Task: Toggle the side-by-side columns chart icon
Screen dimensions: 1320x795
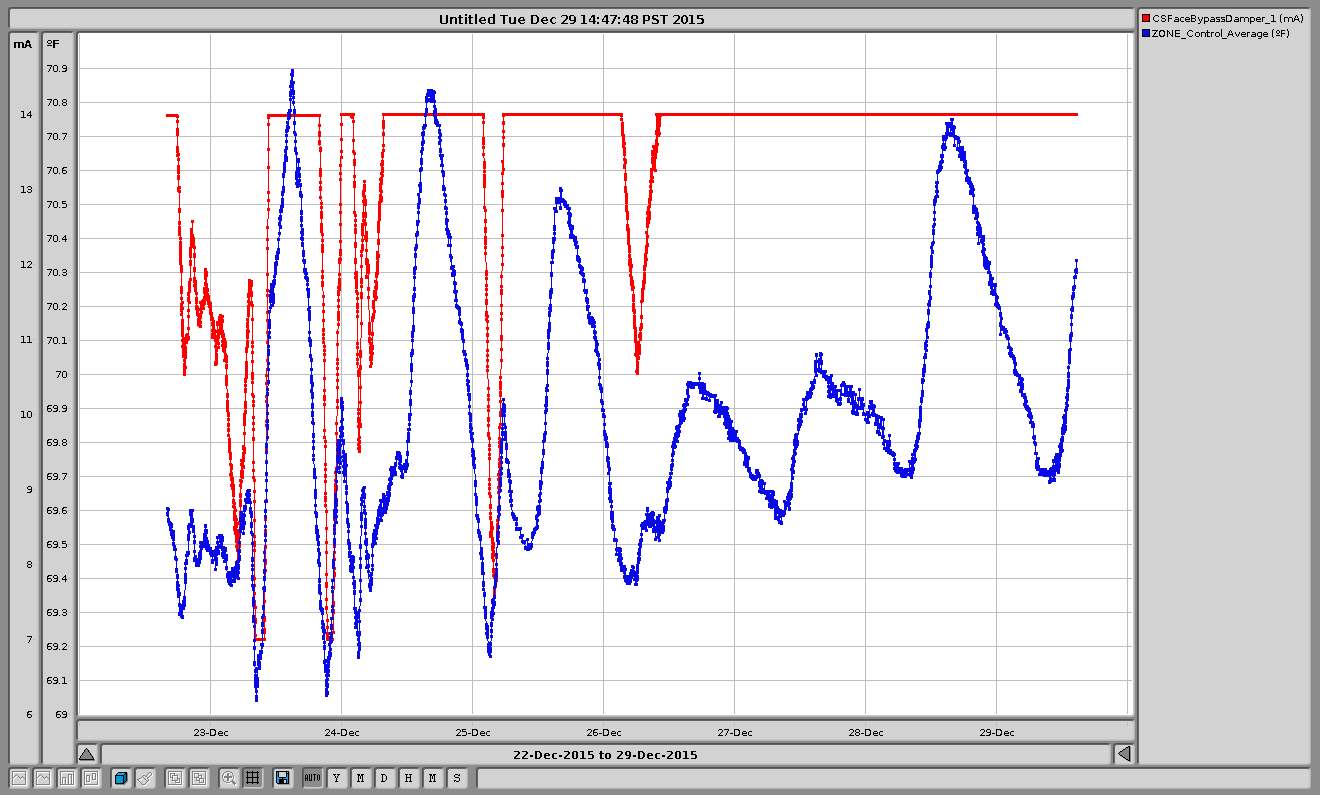Action: click(x=91, y=778)
